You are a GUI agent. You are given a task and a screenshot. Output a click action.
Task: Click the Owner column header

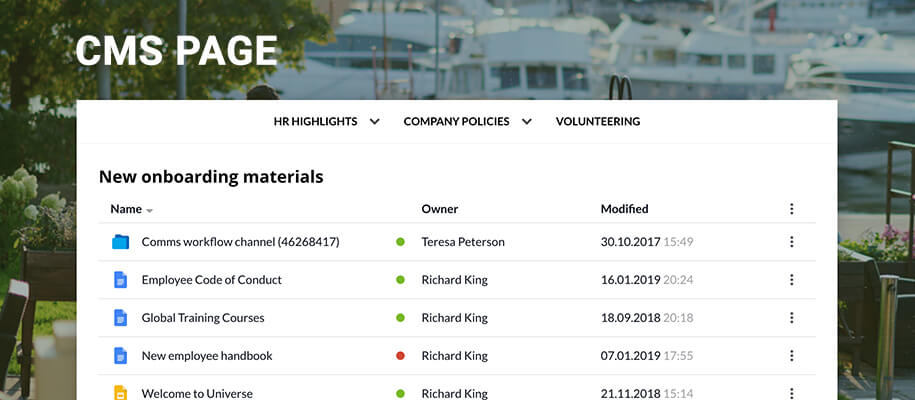[x=439, y=209]
